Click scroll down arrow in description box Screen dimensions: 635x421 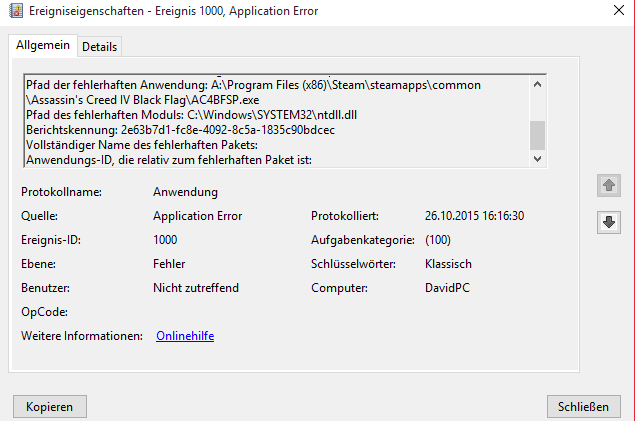(537, 159)
